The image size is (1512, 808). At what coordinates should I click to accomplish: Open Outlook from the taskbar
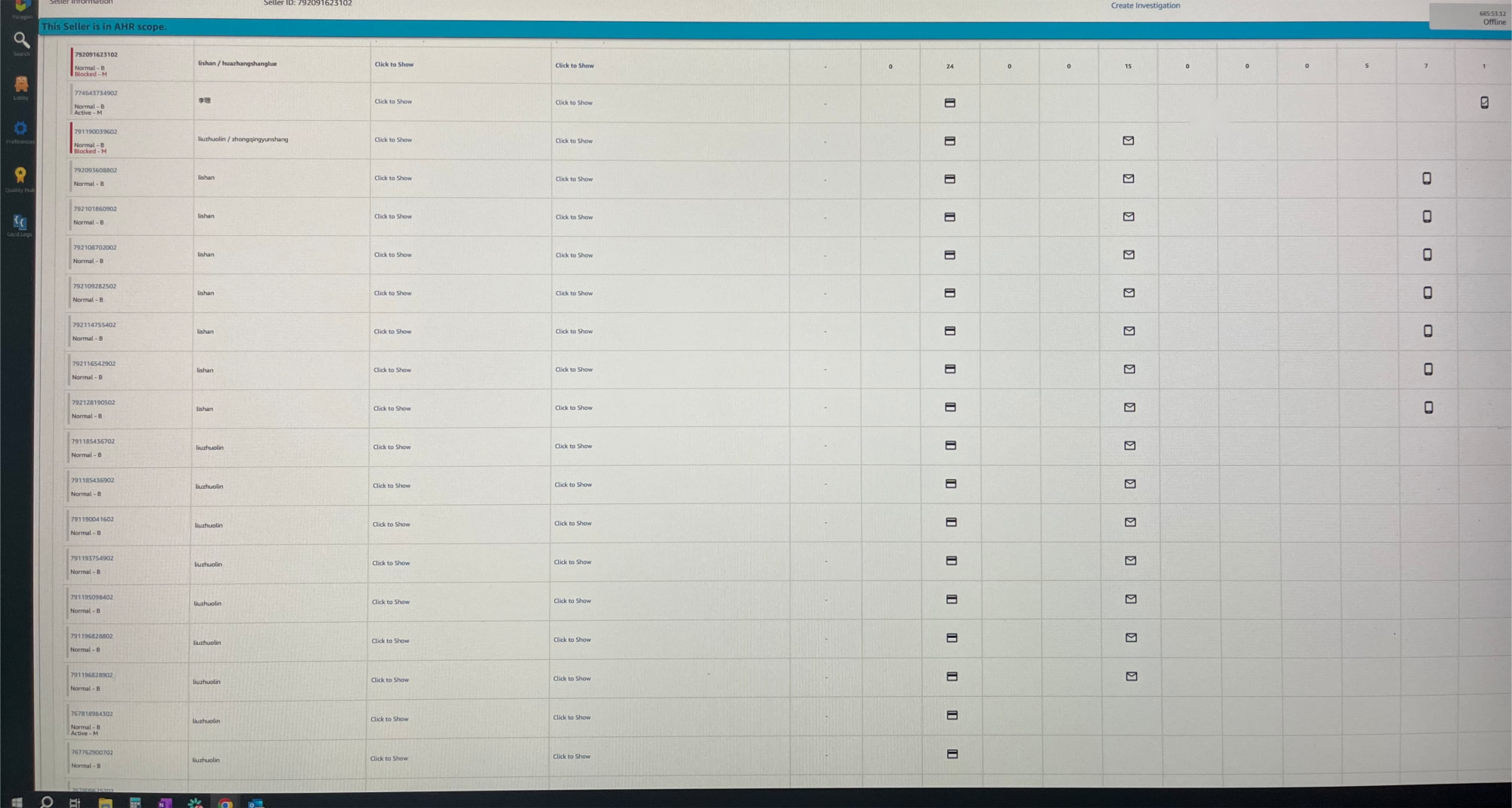[x=256, y=803]
